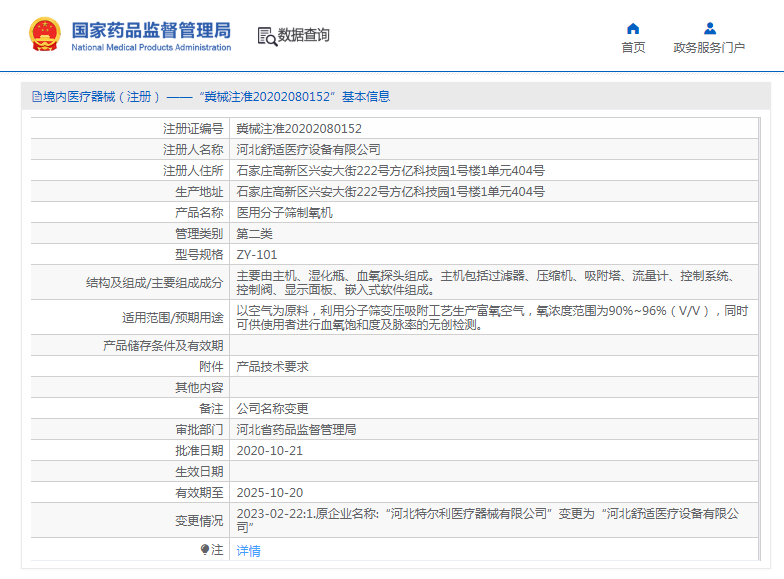This screenshot has width=784, height=579.
Task: Click National Medical Products Administration subtitle
Action: [151, 48]
